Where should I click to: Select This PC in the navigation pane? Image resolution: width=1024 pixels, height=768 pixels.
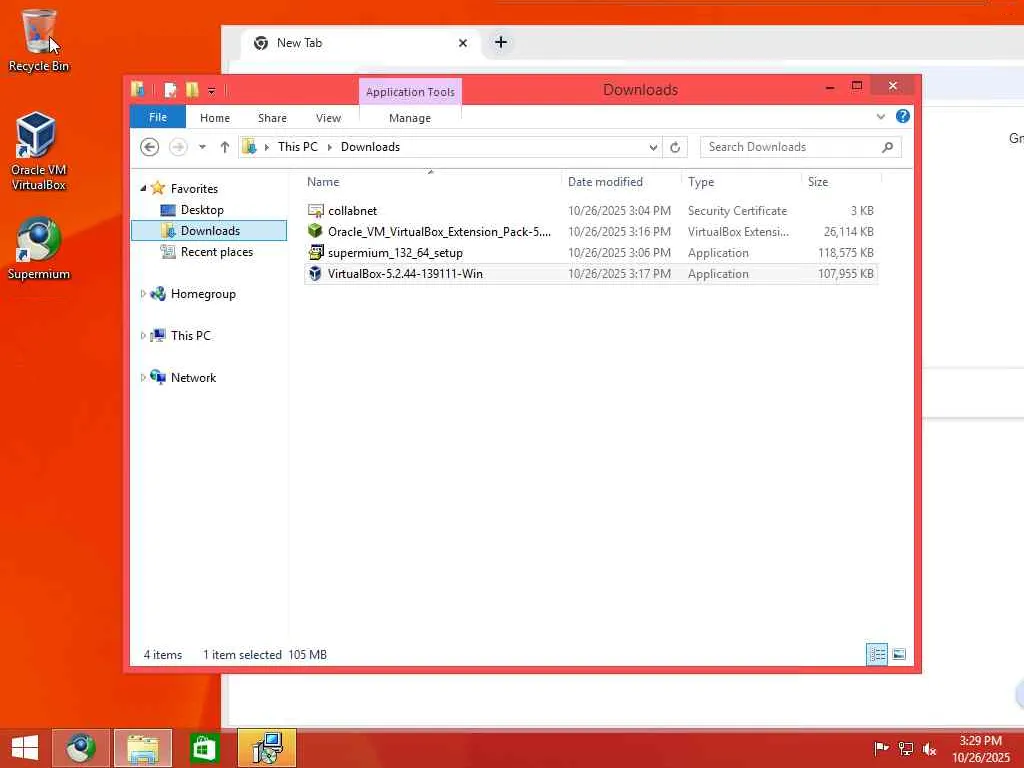pos(191,336)
